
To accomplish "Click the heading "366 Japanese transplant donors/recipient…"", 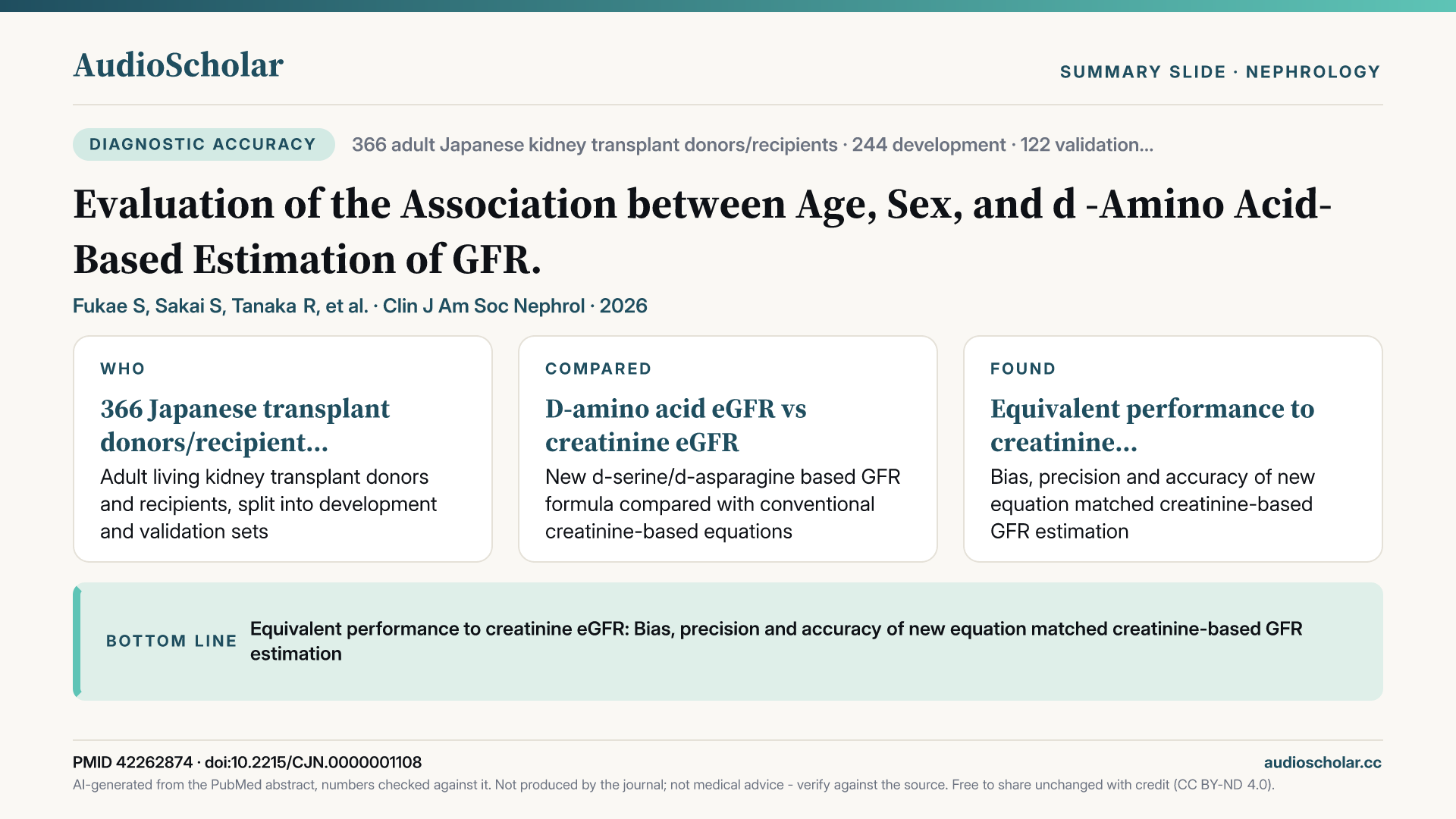I will point(245,425).
